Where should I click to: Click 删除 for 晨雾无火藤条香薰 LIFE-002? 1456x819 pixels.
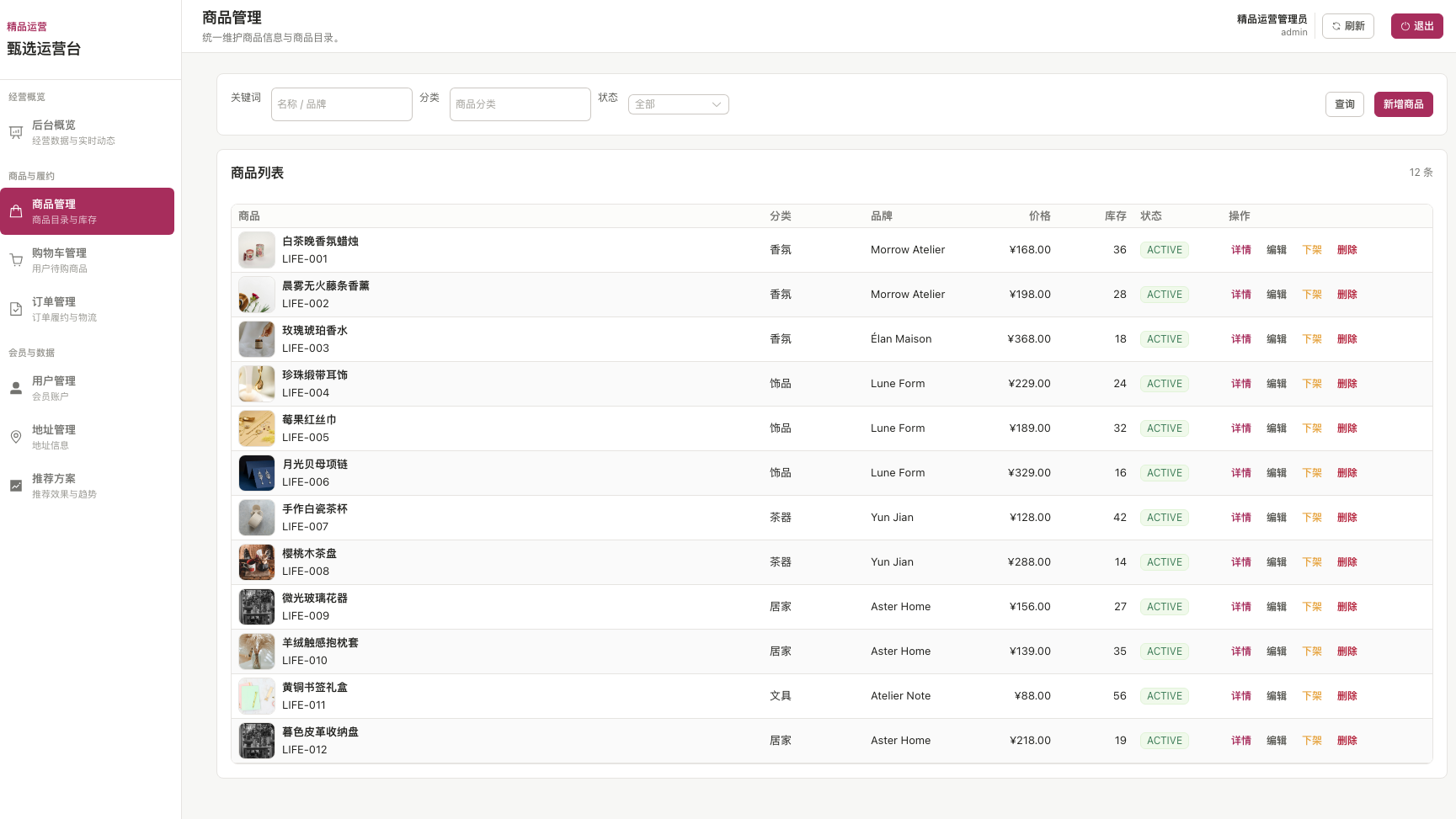pos(1347,295)
